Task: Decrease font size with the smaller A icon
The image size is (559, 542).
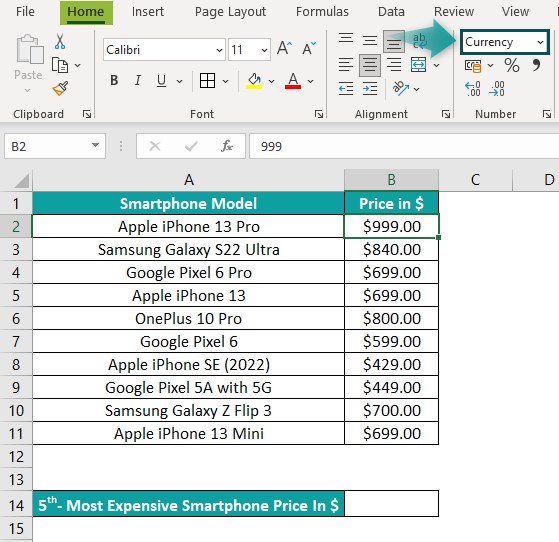Action: click(309, 48)
